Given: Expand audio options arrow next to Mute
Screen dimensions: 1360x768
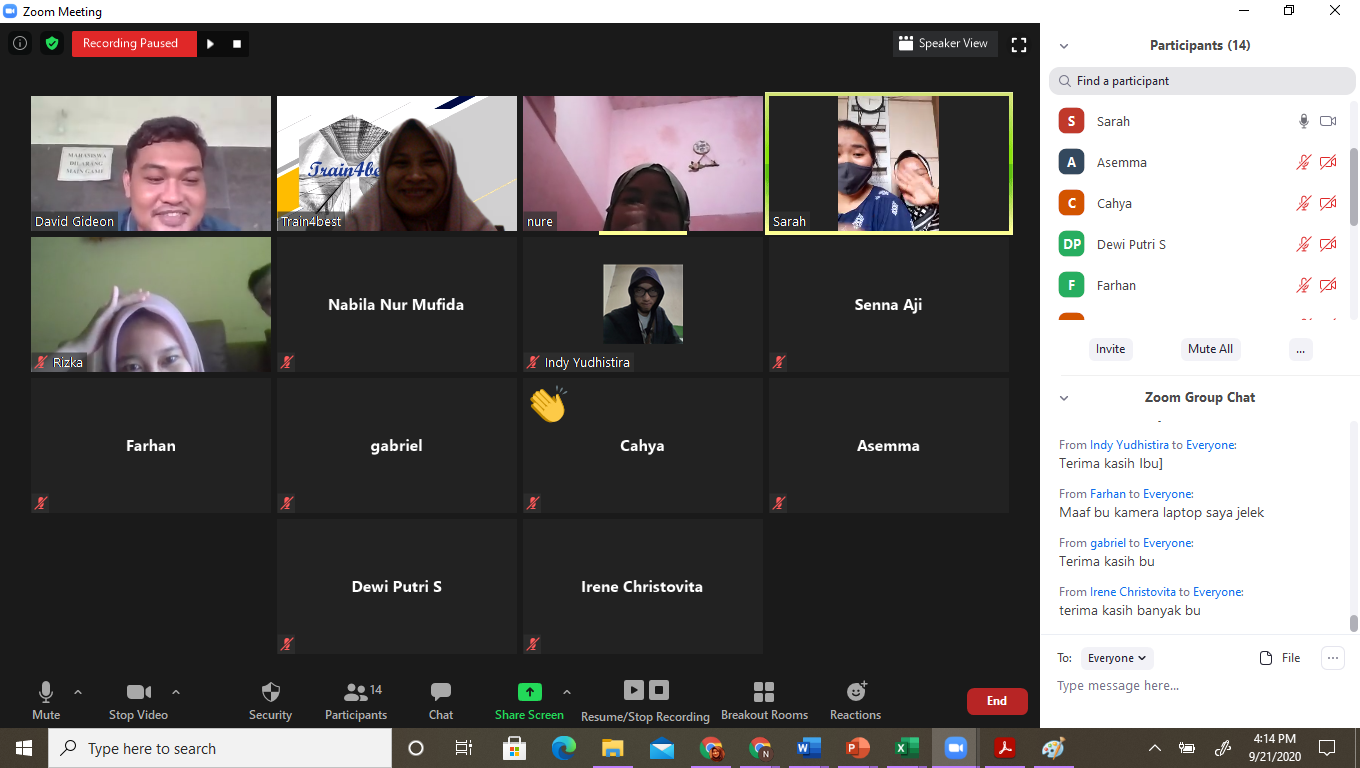Looking at the screenshot, I should 78,691.
